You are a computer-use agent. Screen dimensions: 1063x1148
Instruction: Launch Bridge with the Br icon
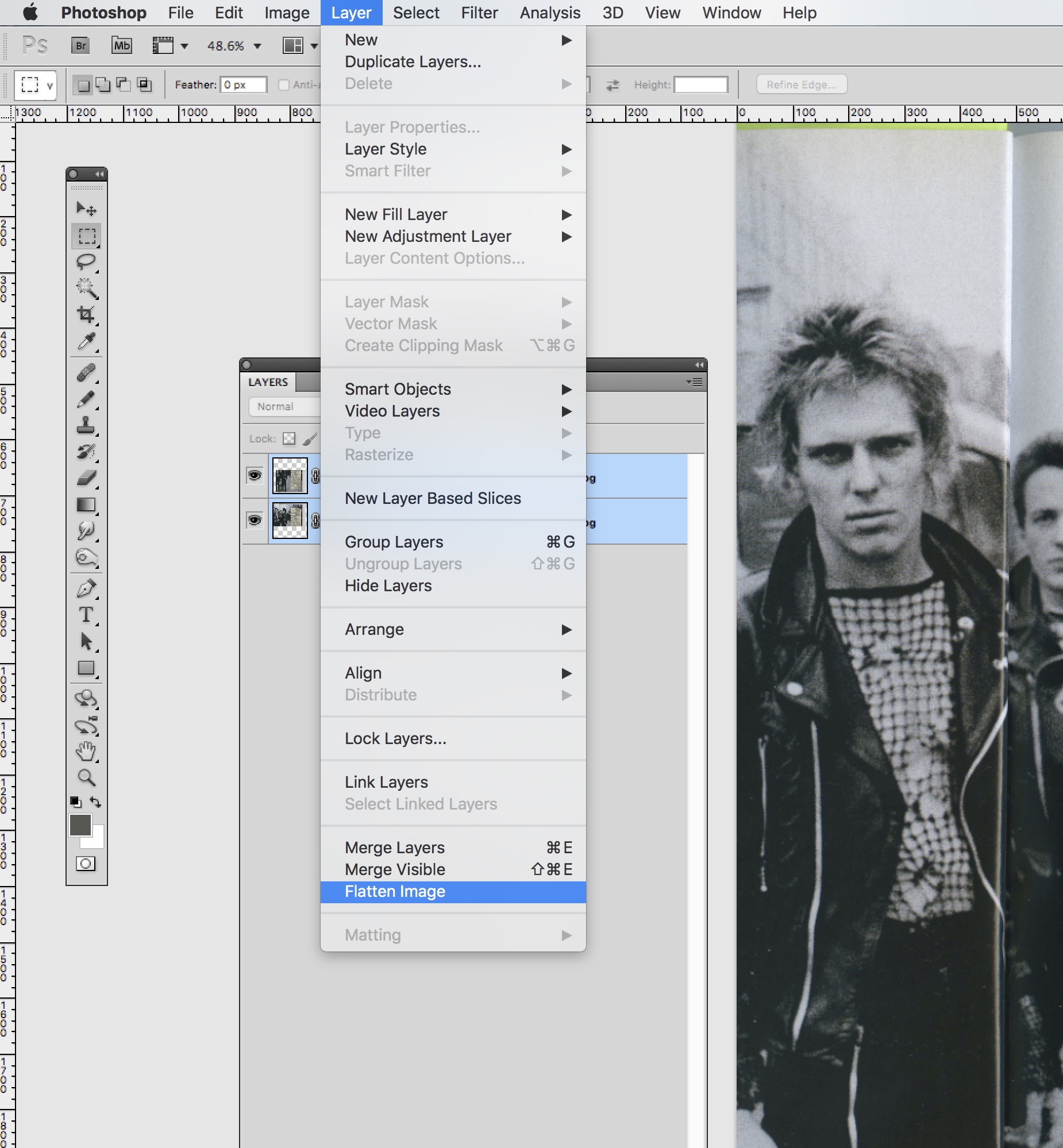click(x=80, y=45)
